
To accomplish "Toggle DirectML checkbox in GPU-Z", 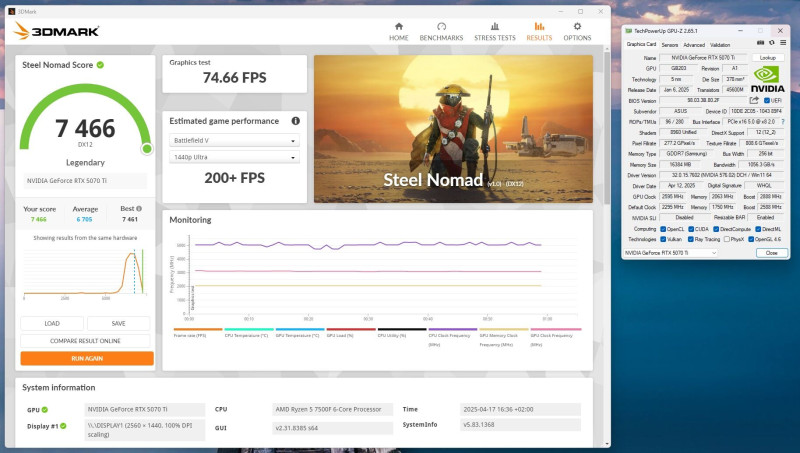I will tap(758, 229).
